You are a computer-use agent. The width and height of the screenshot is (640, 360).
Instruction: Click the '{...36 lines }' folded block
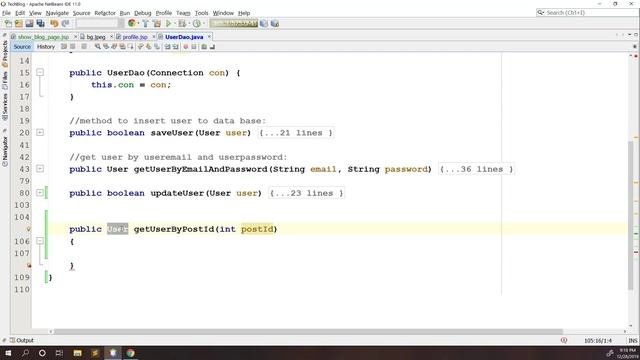point(476,169)
